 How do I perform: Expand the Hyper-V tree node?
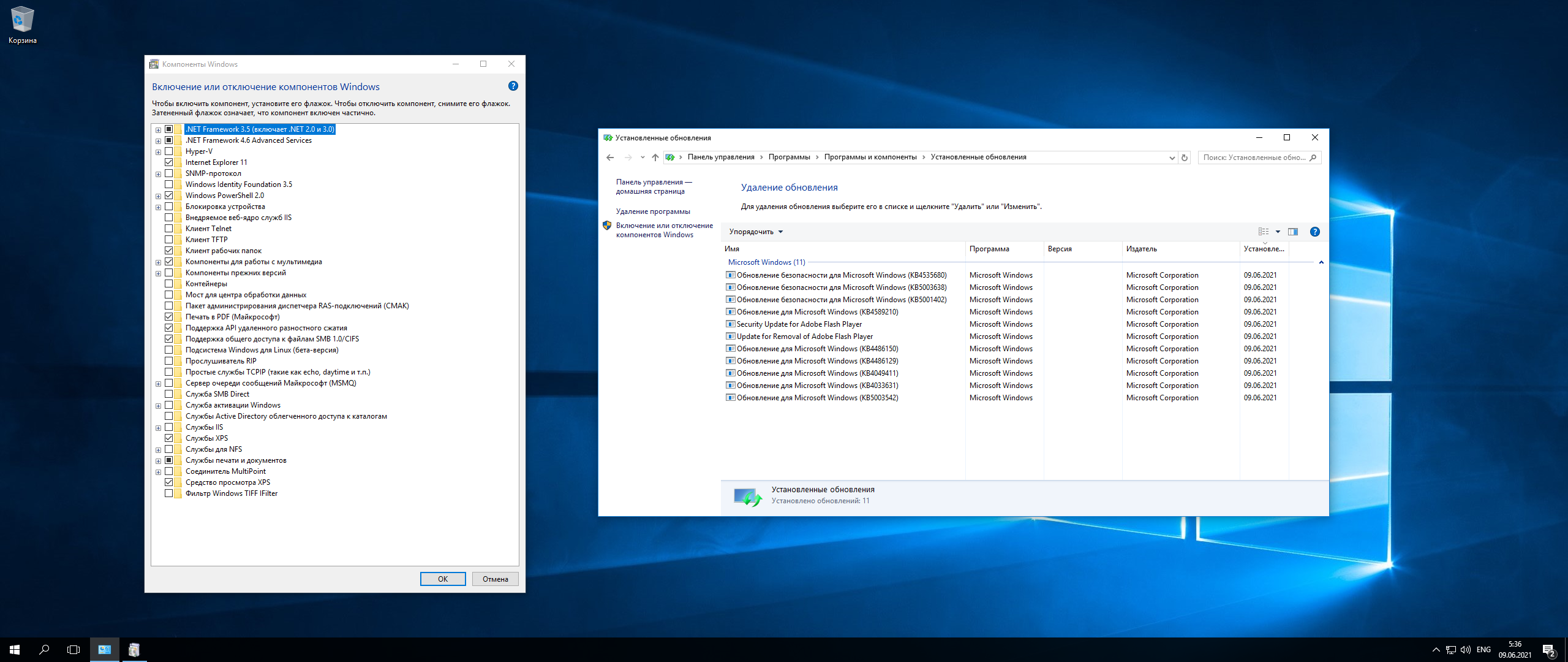(158, 152)
